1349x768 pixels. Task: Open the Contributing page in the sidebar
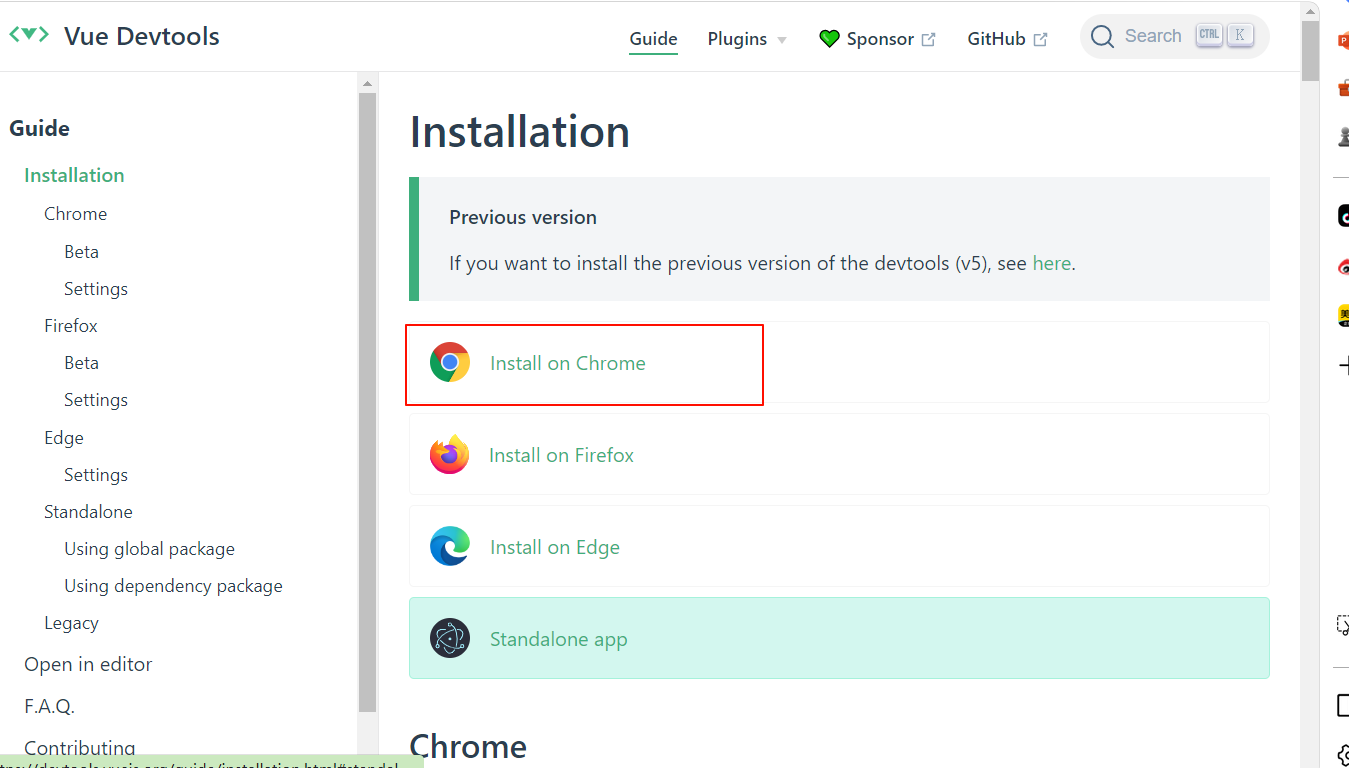click(79, 748)
